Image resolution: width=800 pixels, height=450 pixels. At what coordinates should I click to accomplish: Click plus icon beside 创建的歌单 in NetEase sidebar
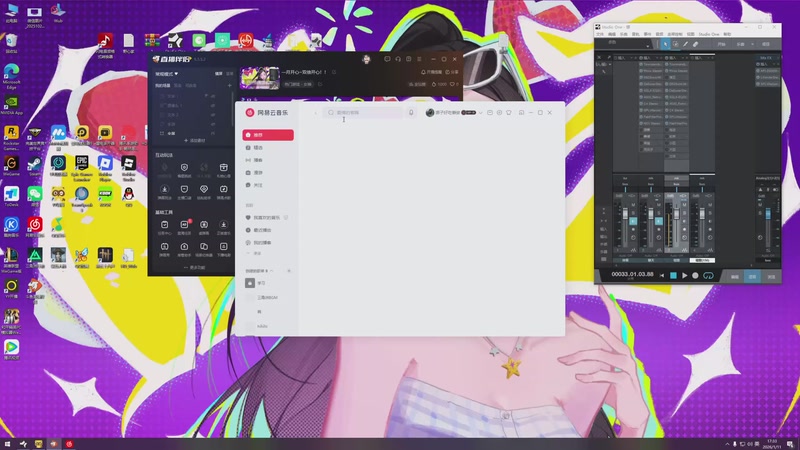(x=289, y=271)
